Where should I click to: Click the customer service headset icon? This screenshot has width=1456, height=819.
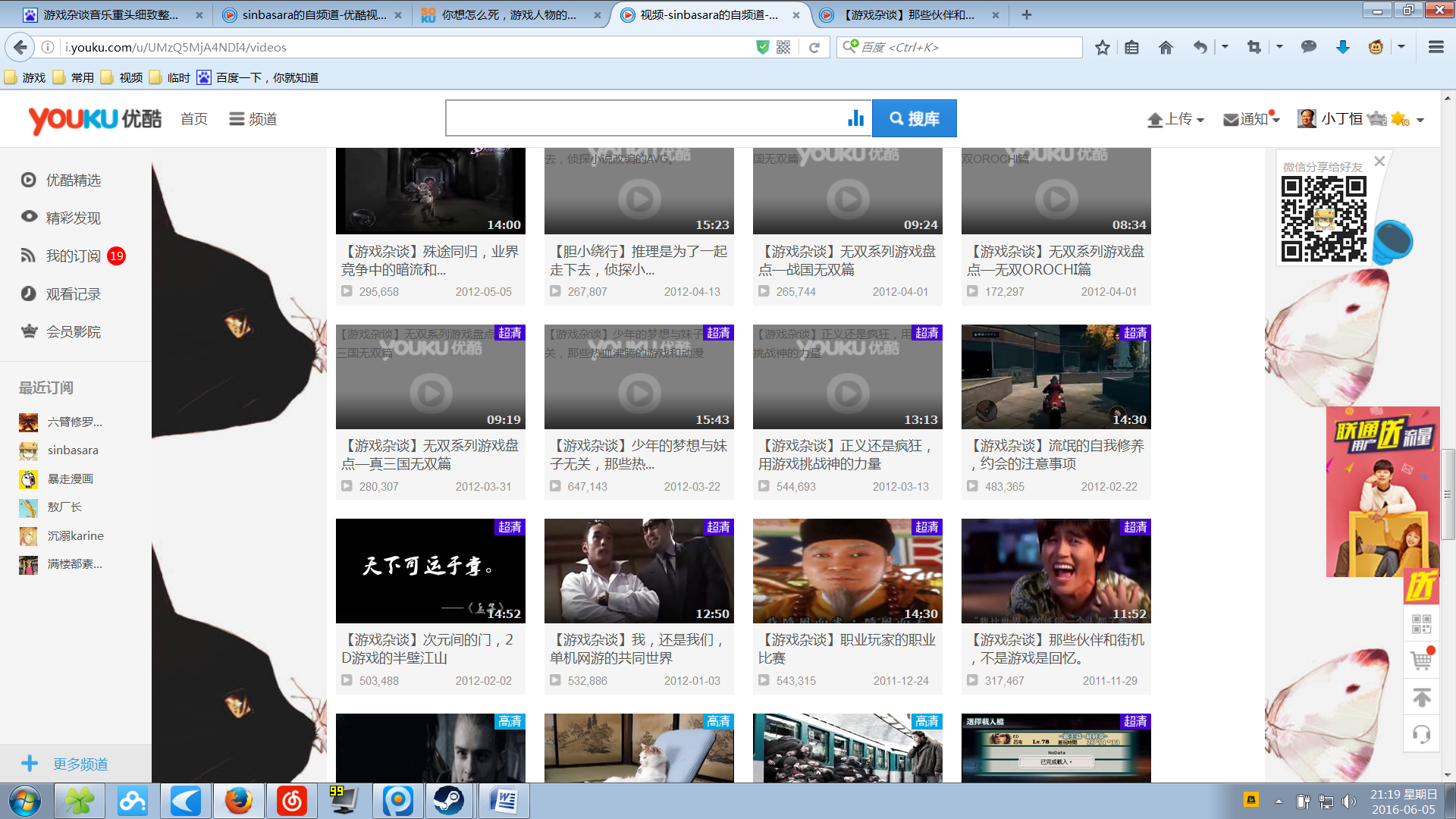tap(1421, 734)
